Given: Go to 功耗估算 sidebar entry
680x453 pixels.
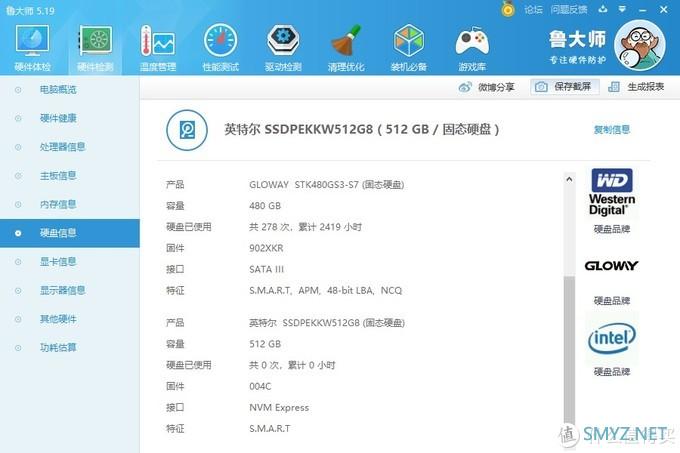Looking at the screenshot, I should click(x=57, y=348).
